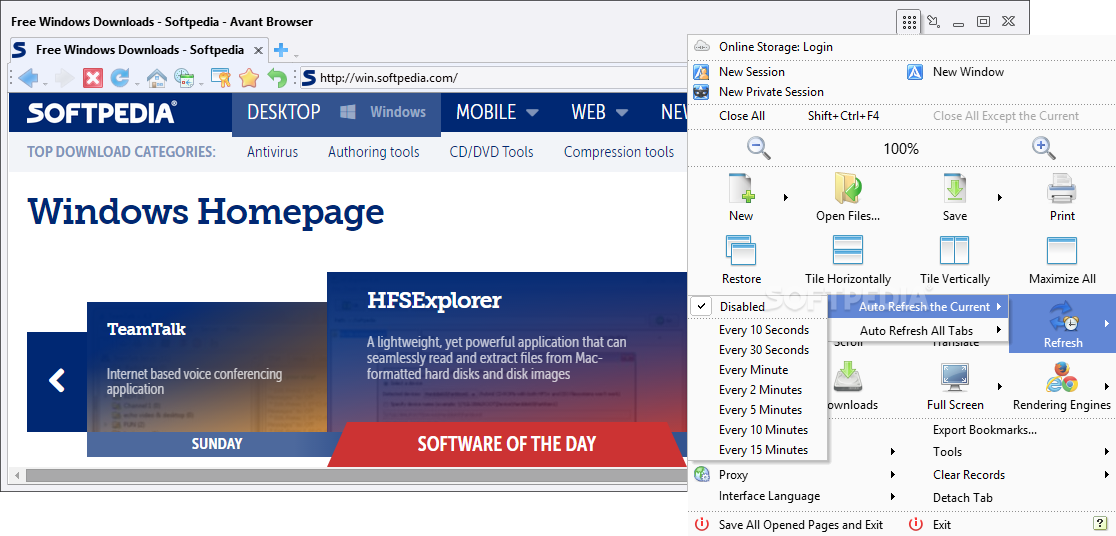1116x536 pixels.
Task: Click the Save icon with green arrow
Action: tap(954, 189)
